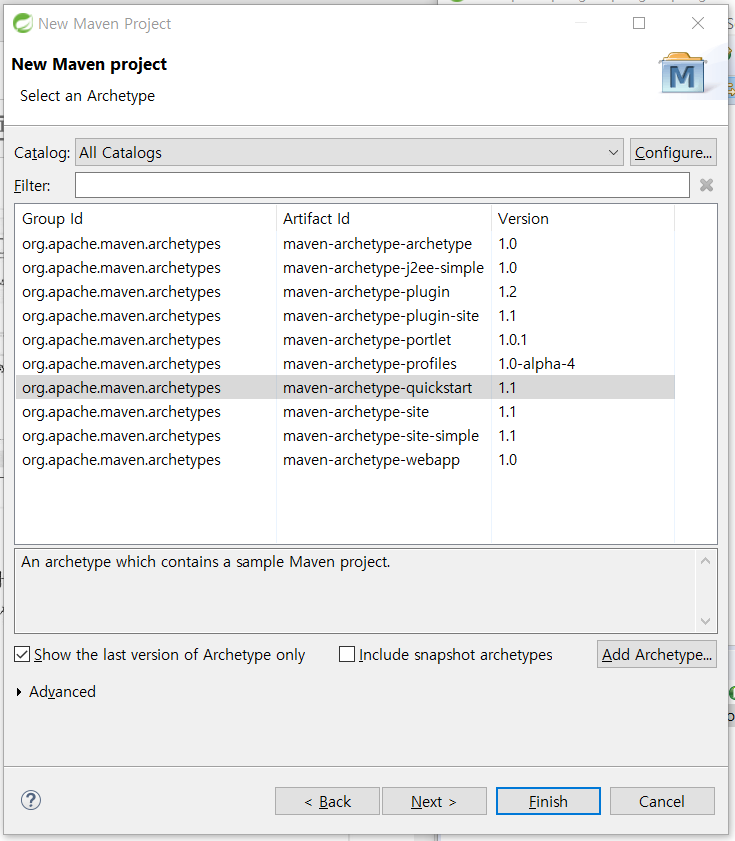Viewport: 735px width, 841px height.
Task: Select maven-archetype-profiles row
Action: [x=345, y=364]
